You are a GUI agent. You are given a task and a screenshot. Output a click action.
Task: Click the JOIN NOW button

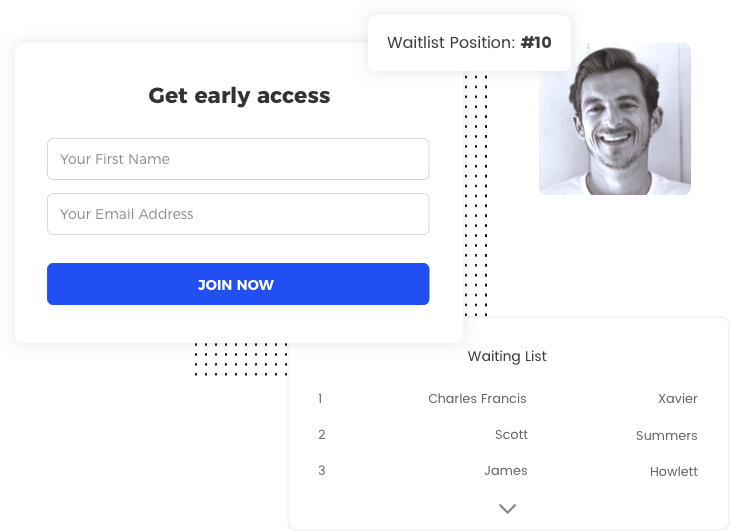(238, 284)
